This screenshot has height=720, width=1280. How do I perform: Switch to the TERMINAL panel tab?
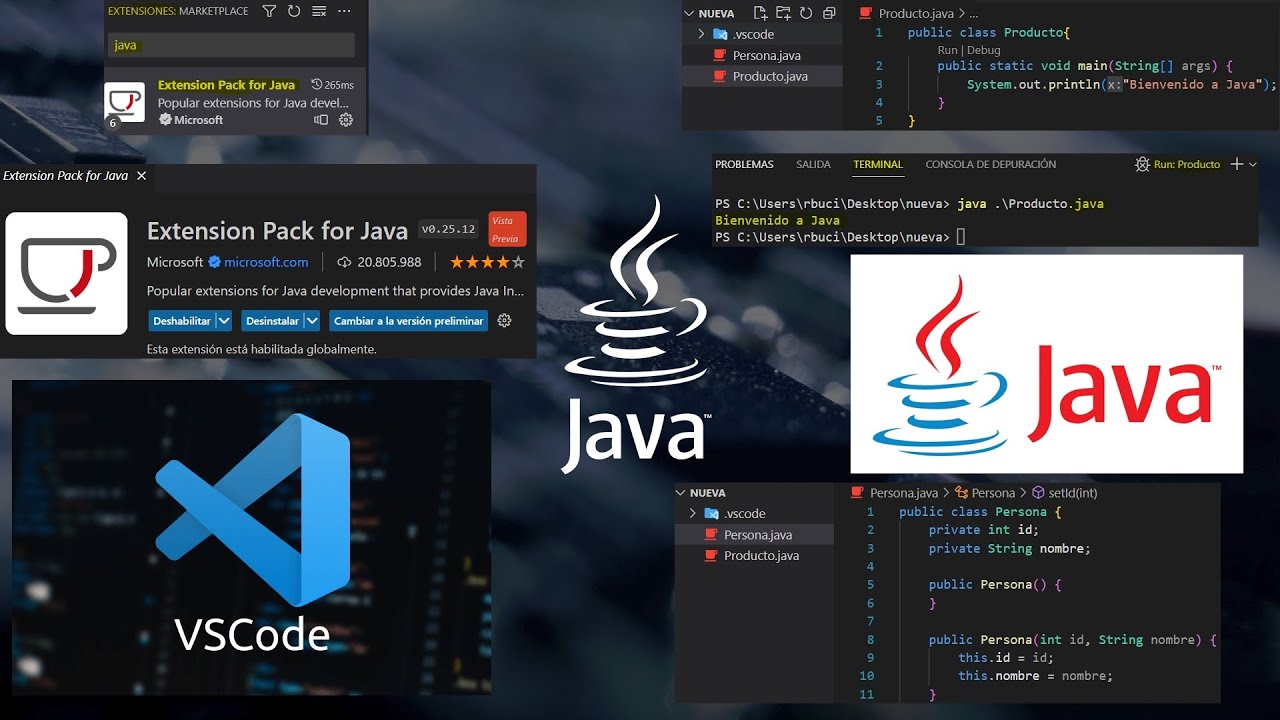(x=878, y=164)
